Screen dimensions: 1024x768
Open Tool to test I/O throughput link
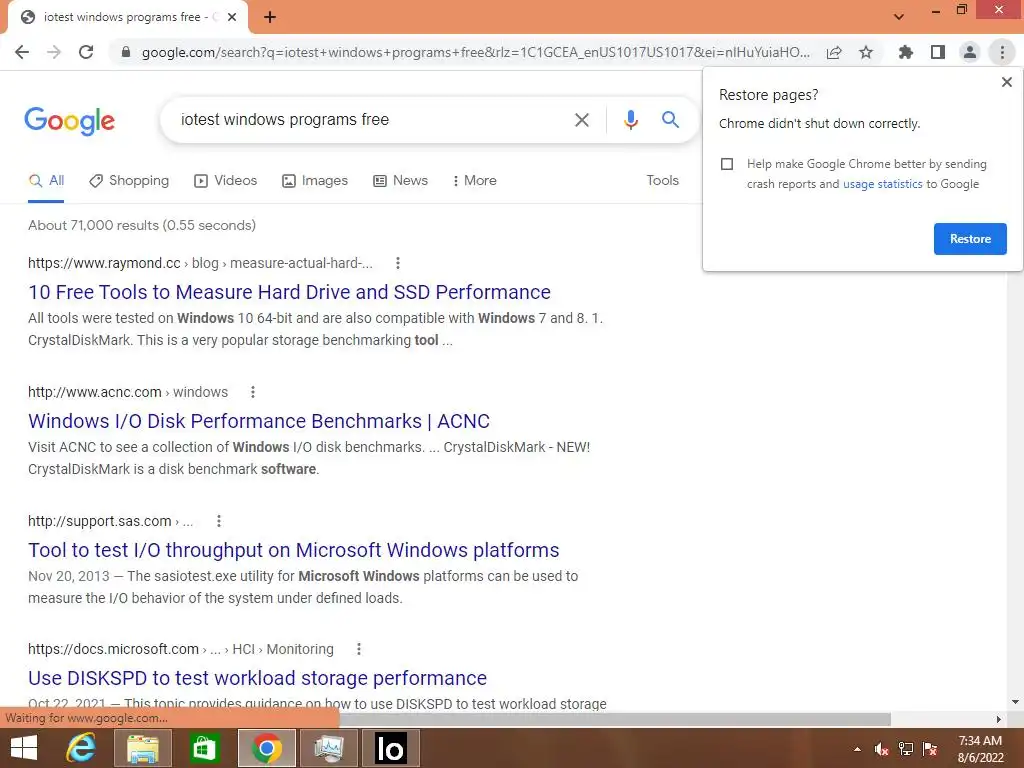click(293, 550)
